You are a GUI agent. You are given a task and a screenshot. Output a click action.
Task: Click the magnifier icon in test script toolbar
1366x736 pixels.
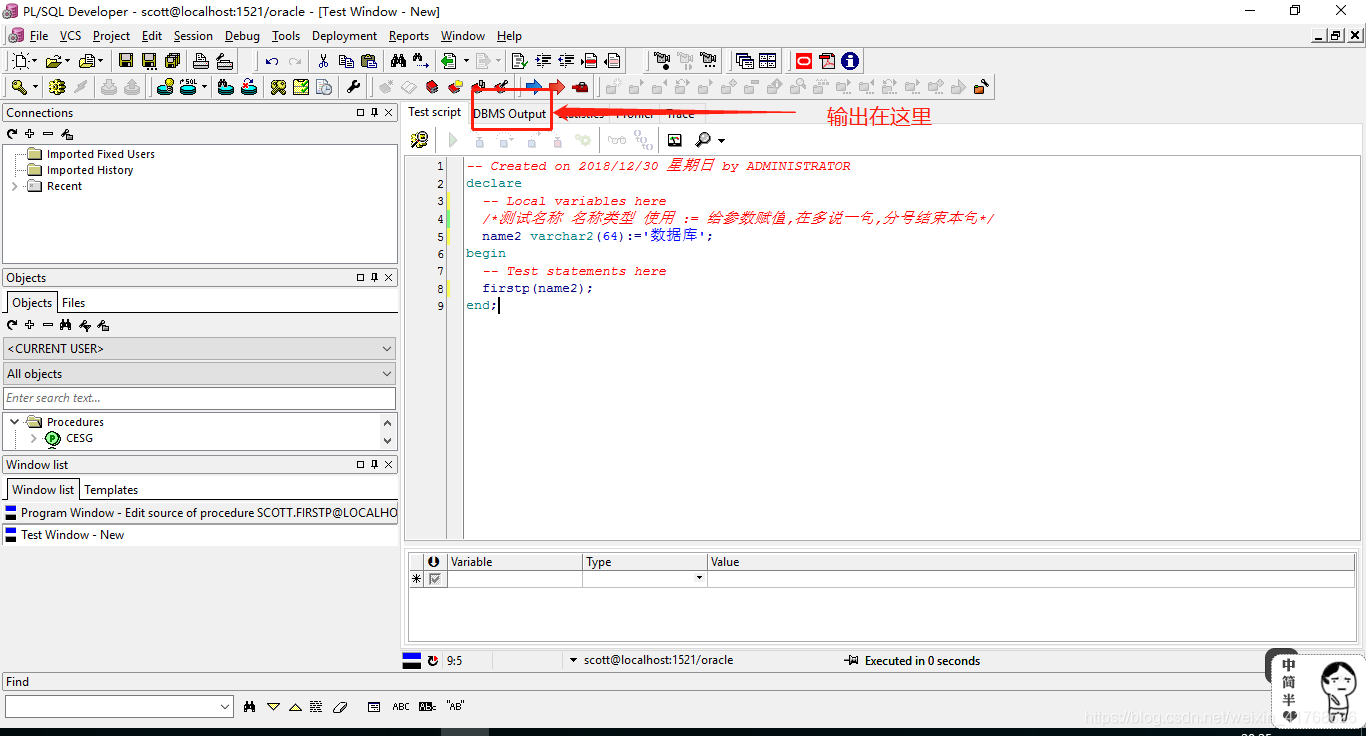pyautogui.click(x=704, y=140)
